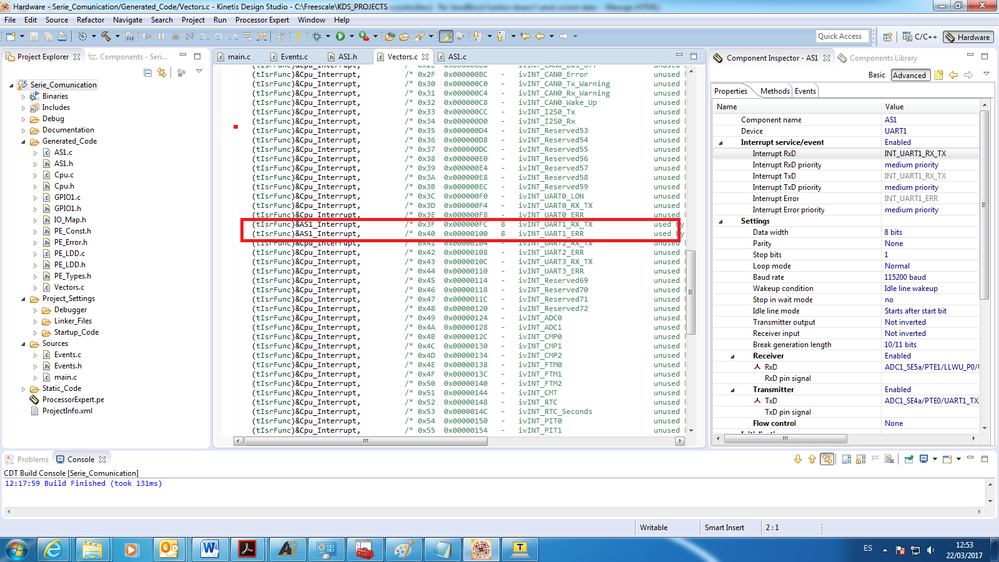Image resolution: width=999 pixels, height=562 pixels.
Task: Open the Processor Expert menu
Action: [262, 20]
